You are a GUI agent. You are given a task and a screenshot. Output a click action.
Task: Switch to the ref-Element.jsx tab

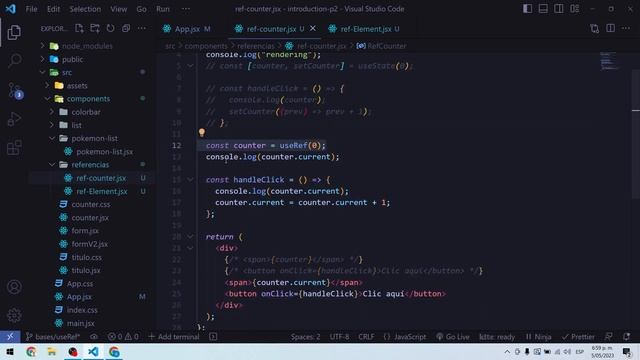pyautogui.click(x=365, y=29)
